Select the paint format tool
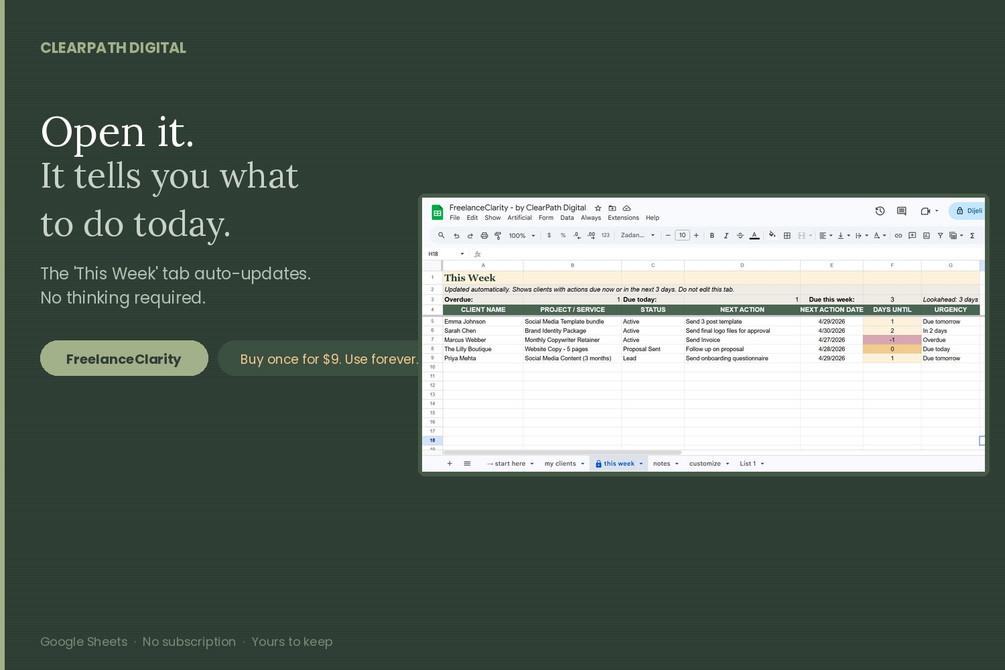Viewport: 1005px width, 670px height. click(x=497, y=235)
